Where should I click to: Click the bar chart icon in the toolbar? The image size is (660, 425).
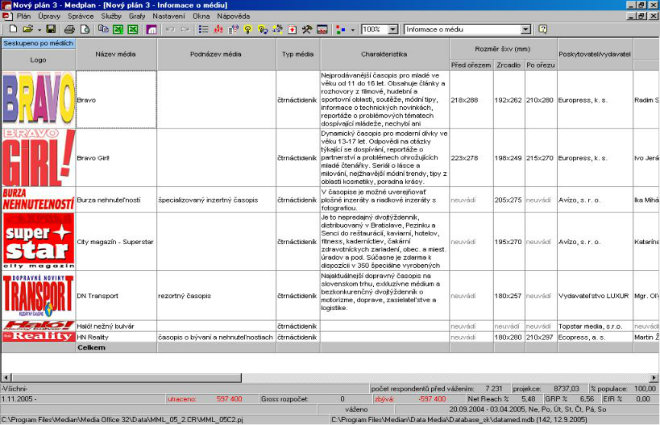click(233, 29)
